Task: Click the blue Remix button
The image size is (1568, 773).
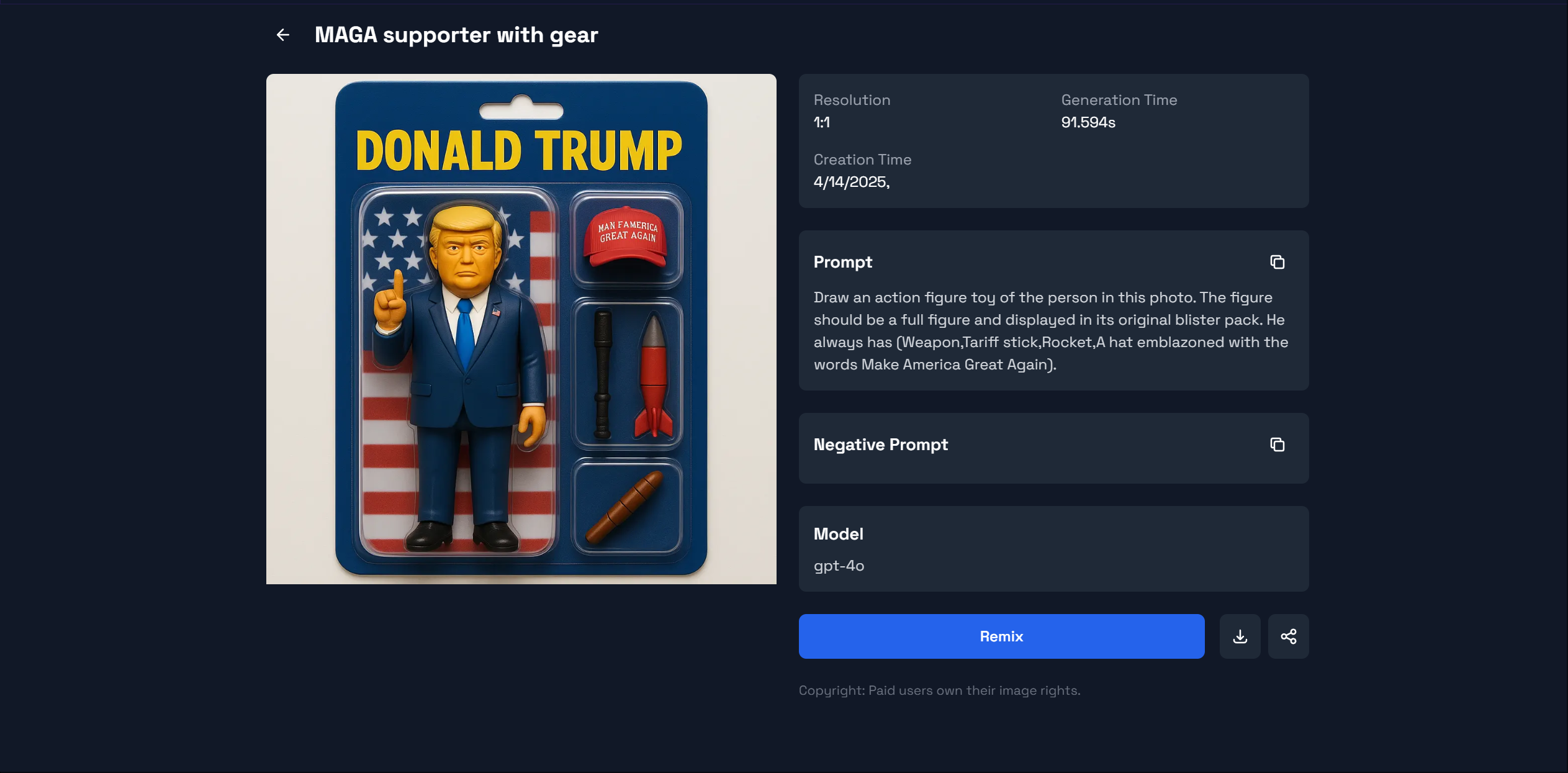Action: [1001, 636]
